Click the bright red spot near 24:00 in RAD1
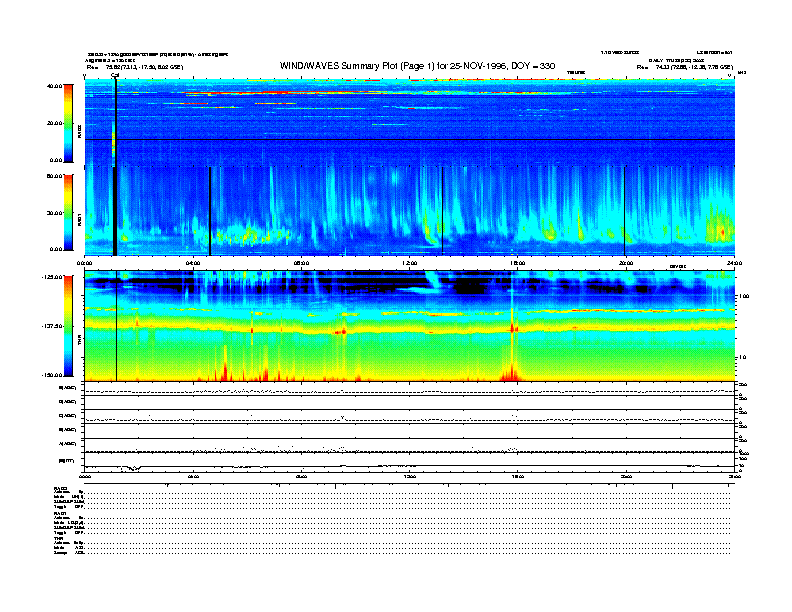This screenshot has height=612, width=792. [722, 232]
